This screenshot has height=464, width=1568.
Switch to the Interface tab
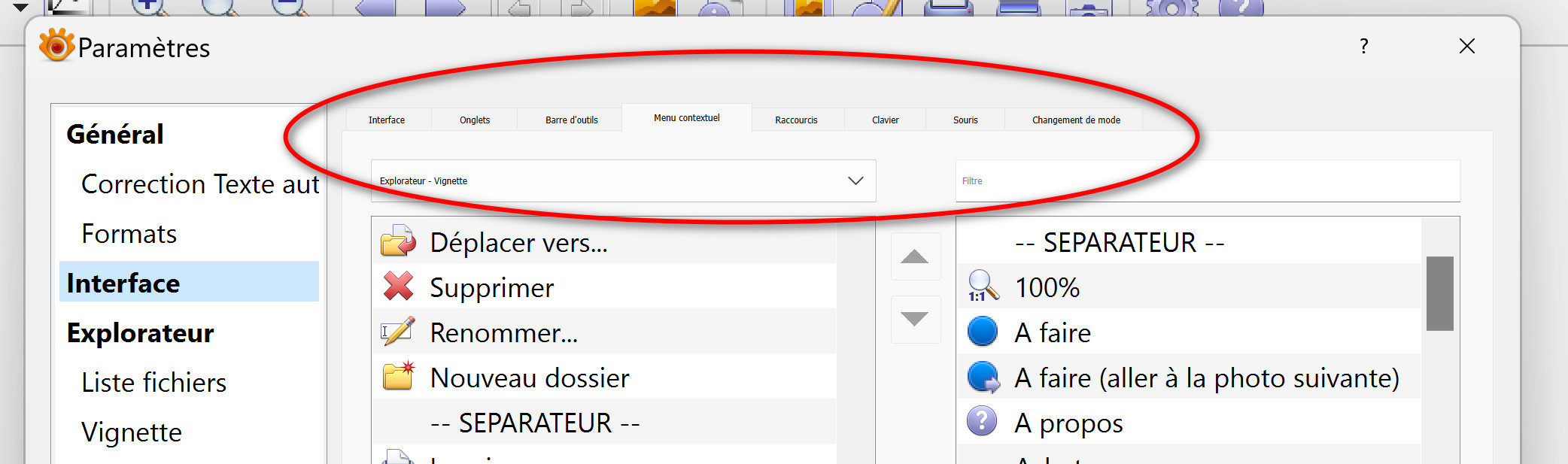pos(387,120)
